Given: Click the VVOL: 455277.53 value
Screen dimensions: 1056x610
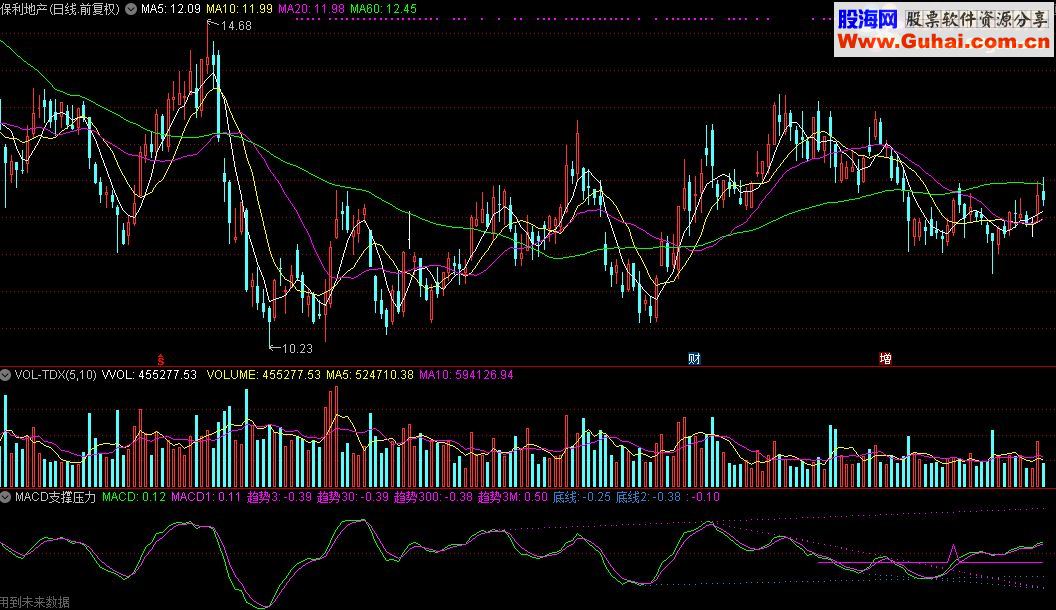Looking at the screenshot, I should (150, 374).
